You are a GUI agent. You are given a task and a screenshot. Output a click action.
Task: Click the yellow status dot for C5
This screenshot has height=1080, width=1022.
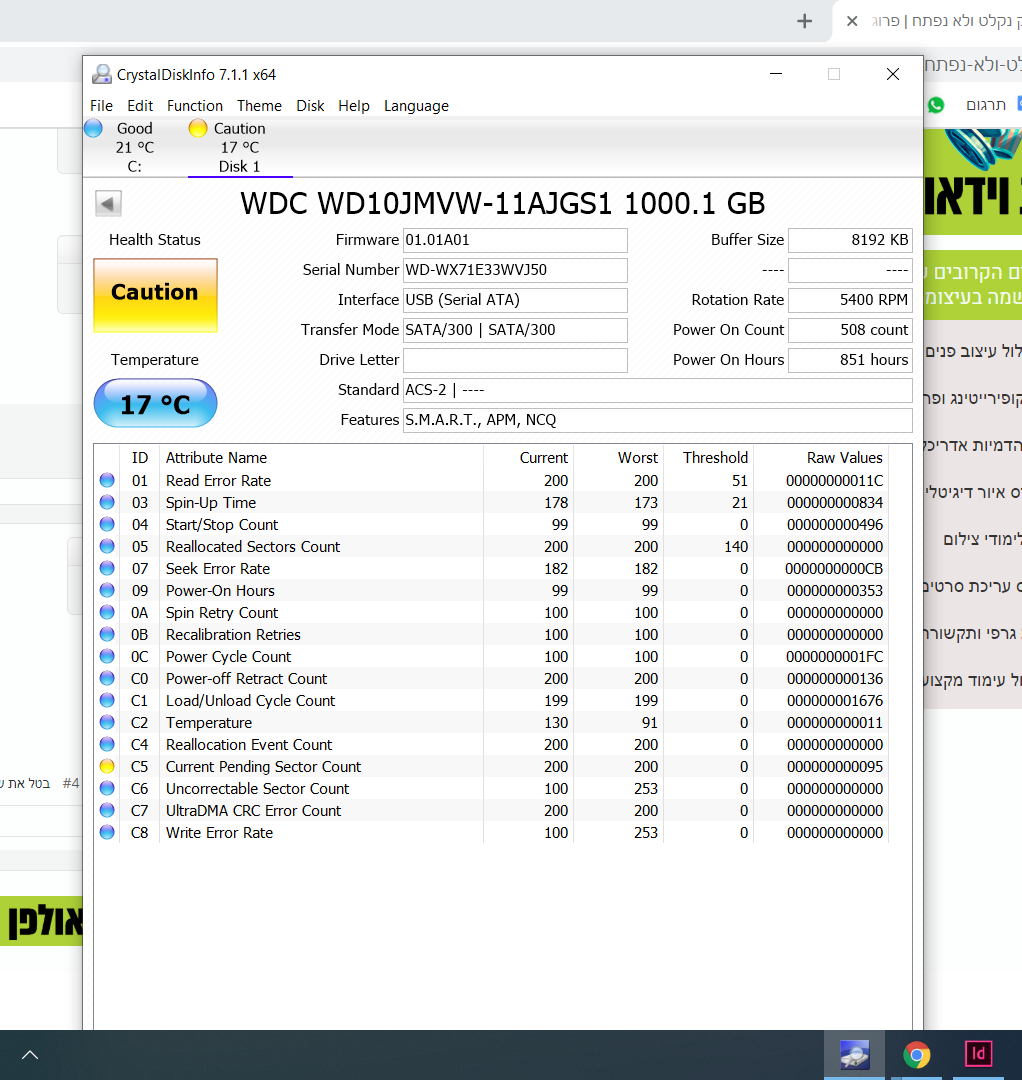click(107, 766)
